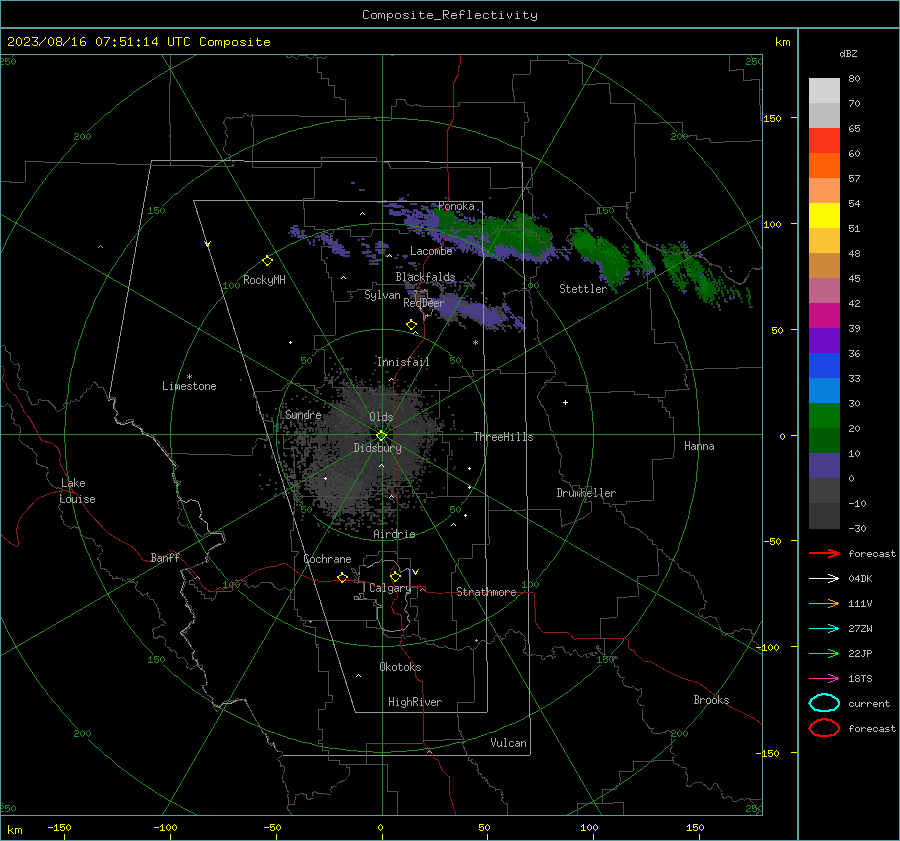
Task: Select the Strathmore label
Action: point(486,592)
